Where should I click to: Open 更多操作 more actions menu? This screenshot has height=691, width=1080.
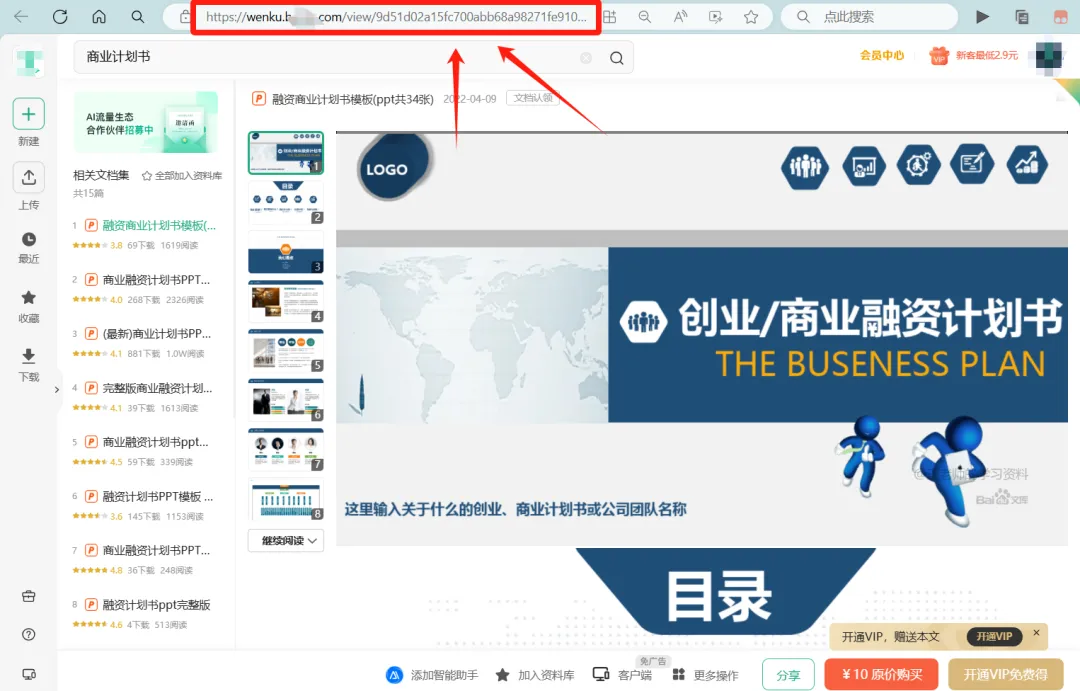(x=705, y=675)
